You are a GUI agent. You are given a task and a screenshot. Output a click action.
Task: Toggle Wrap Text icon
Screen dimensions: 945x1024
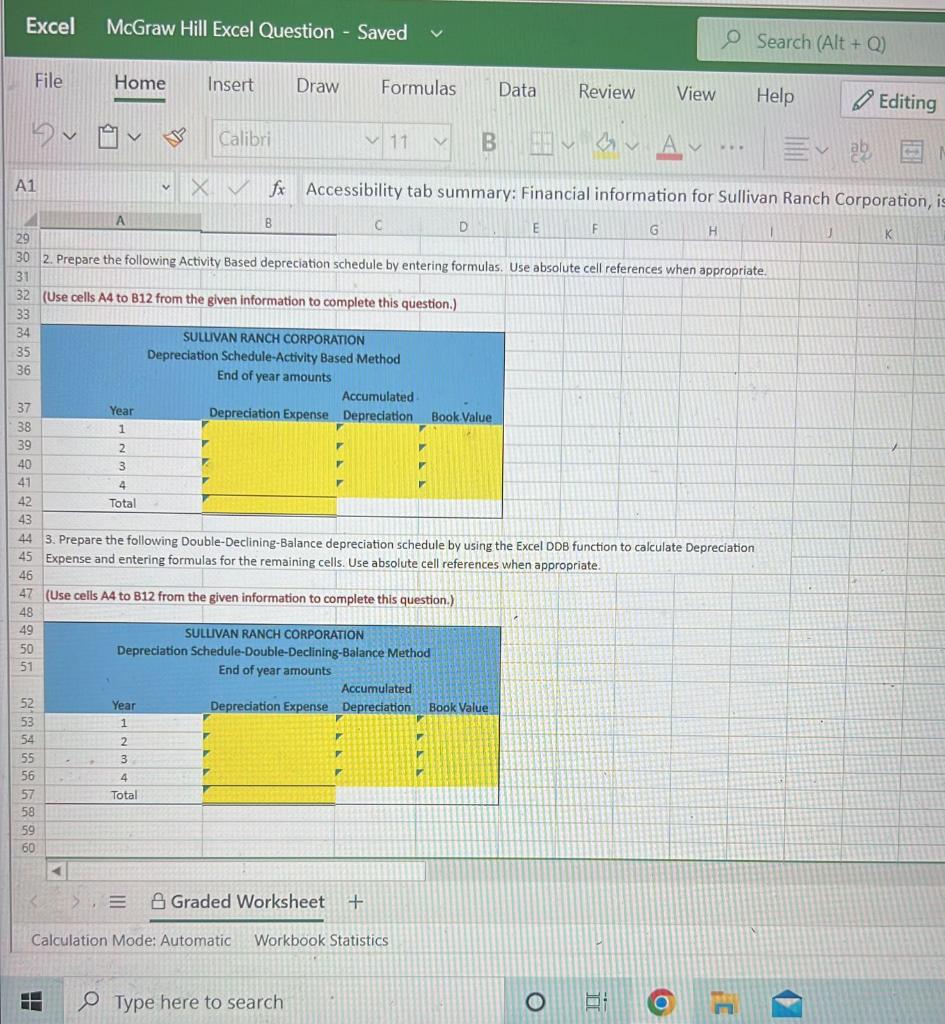click(861, 151)
